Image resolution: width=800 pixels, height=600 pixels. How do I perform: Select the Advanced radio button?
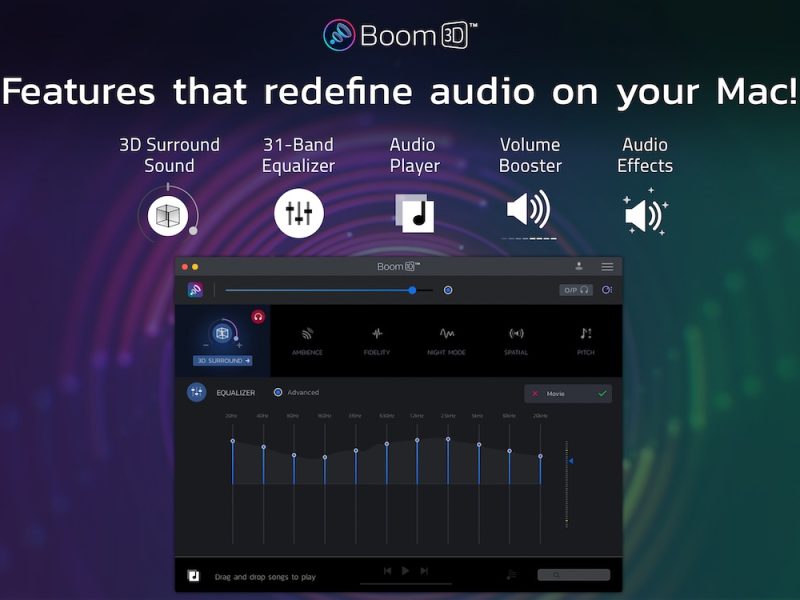tap(278, 392)
